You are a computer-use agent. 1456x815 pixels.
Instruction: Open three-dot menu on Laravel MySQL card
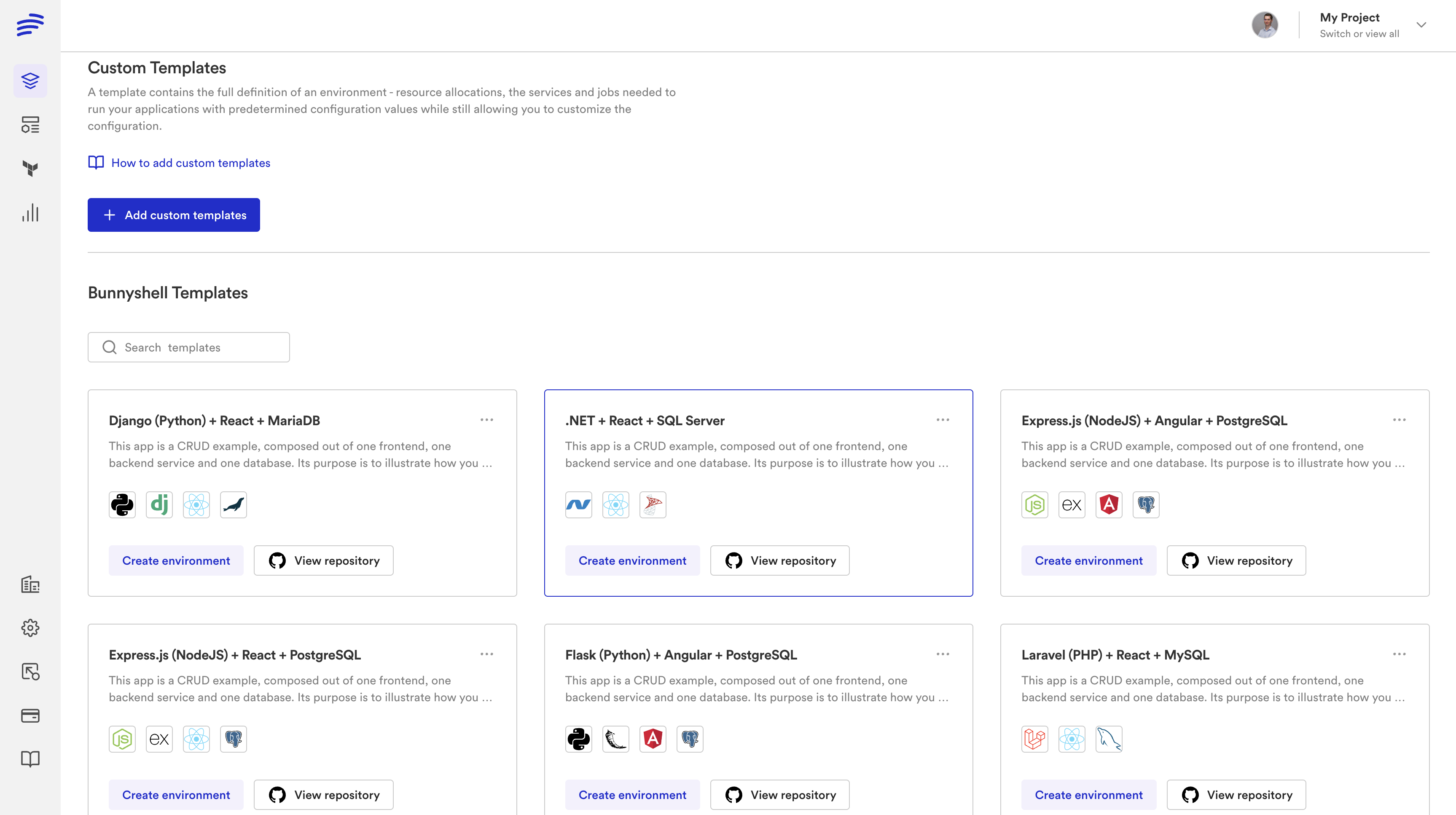coord(1399,654)
